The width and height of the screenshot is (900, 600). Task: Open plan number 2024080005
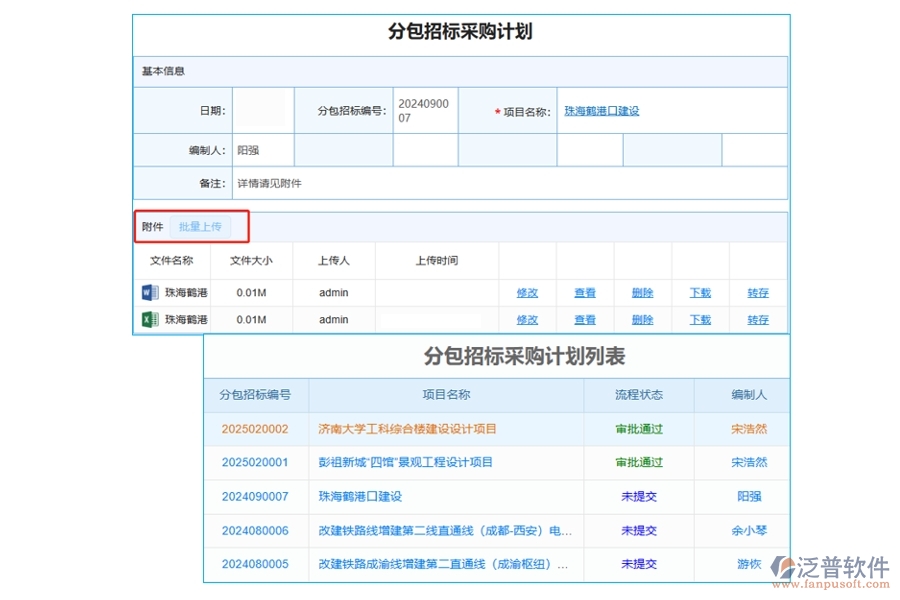(255, 564)
